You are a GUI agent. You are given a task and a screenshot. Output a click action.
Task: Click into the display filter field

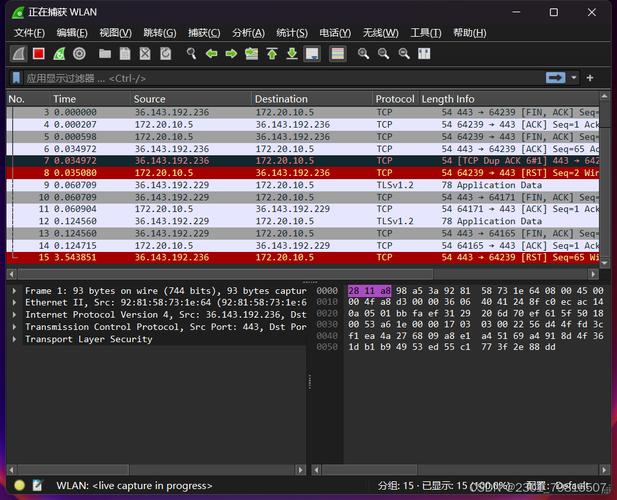[x=283, y=78]
